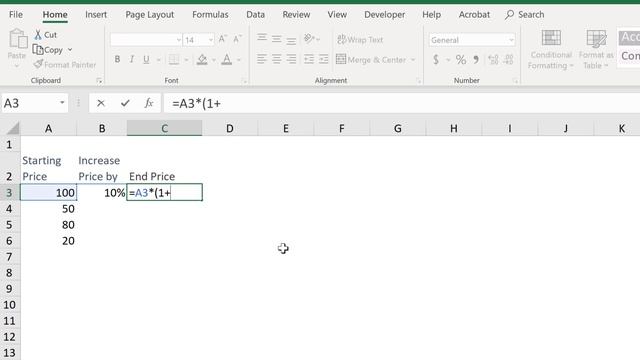This screenshot has height=360, width=640.
Task: Align text left
Action: point(262,59)
